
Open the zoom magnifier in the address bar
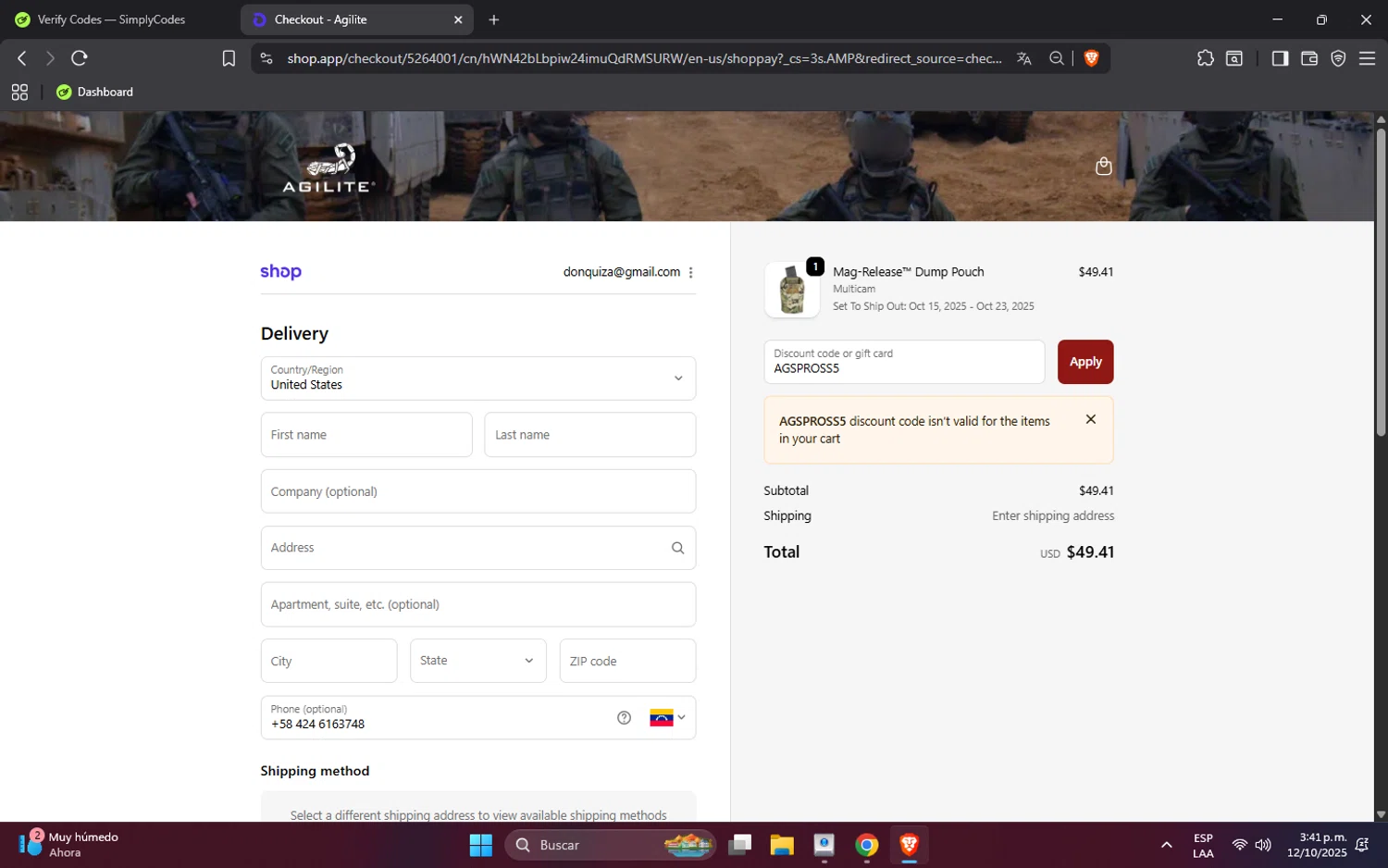point(1057,58)
